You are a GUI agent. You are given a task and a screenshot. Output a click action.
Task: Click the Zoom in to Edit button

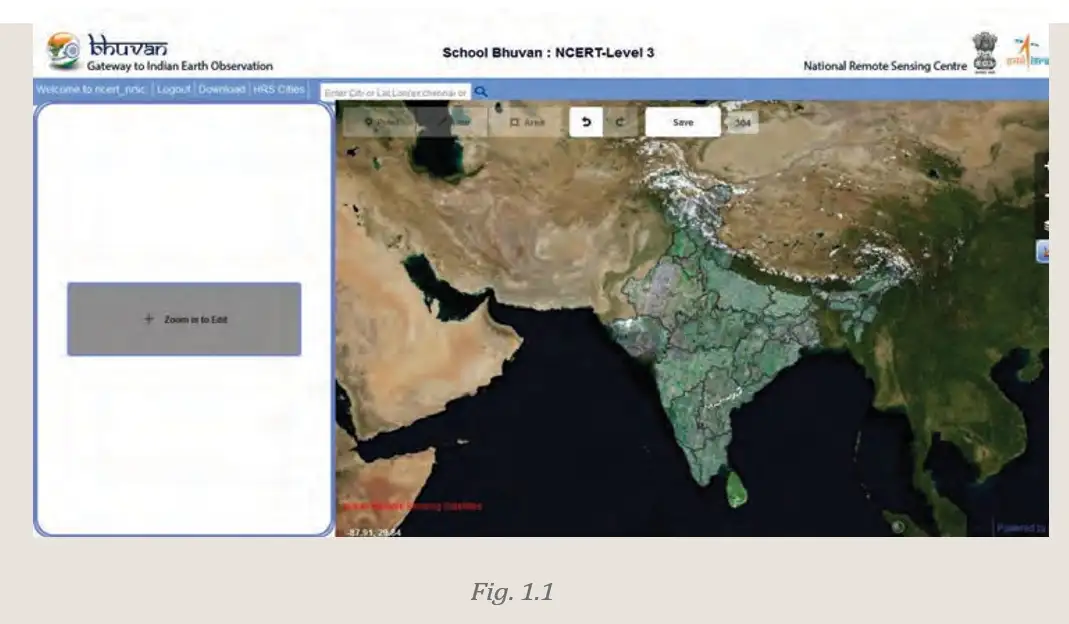tap(184, 318)
